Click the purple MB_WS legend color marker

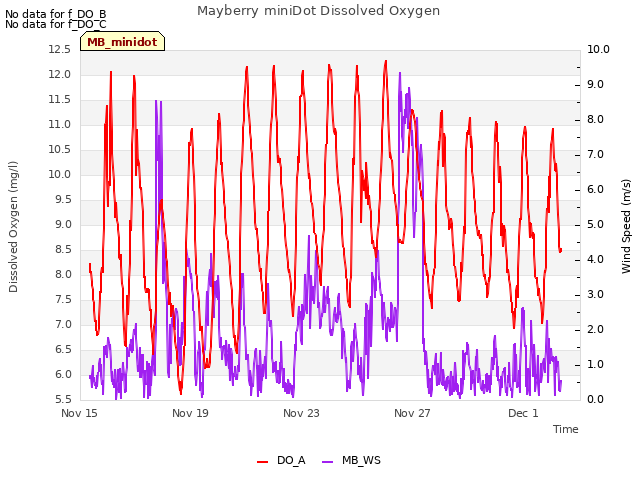328,462
